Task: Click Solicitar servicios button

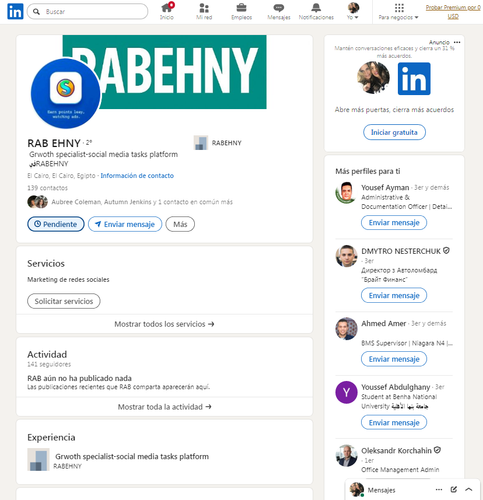Action: click(64, 301)
